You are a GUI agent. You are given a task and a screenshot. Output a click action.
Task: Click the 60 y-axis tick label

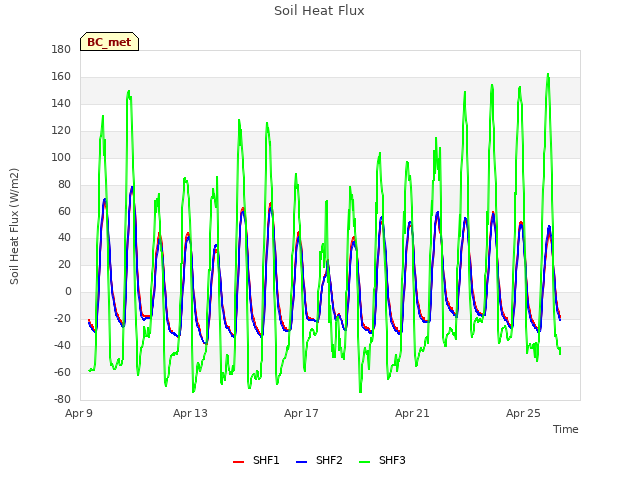[64, 211]
